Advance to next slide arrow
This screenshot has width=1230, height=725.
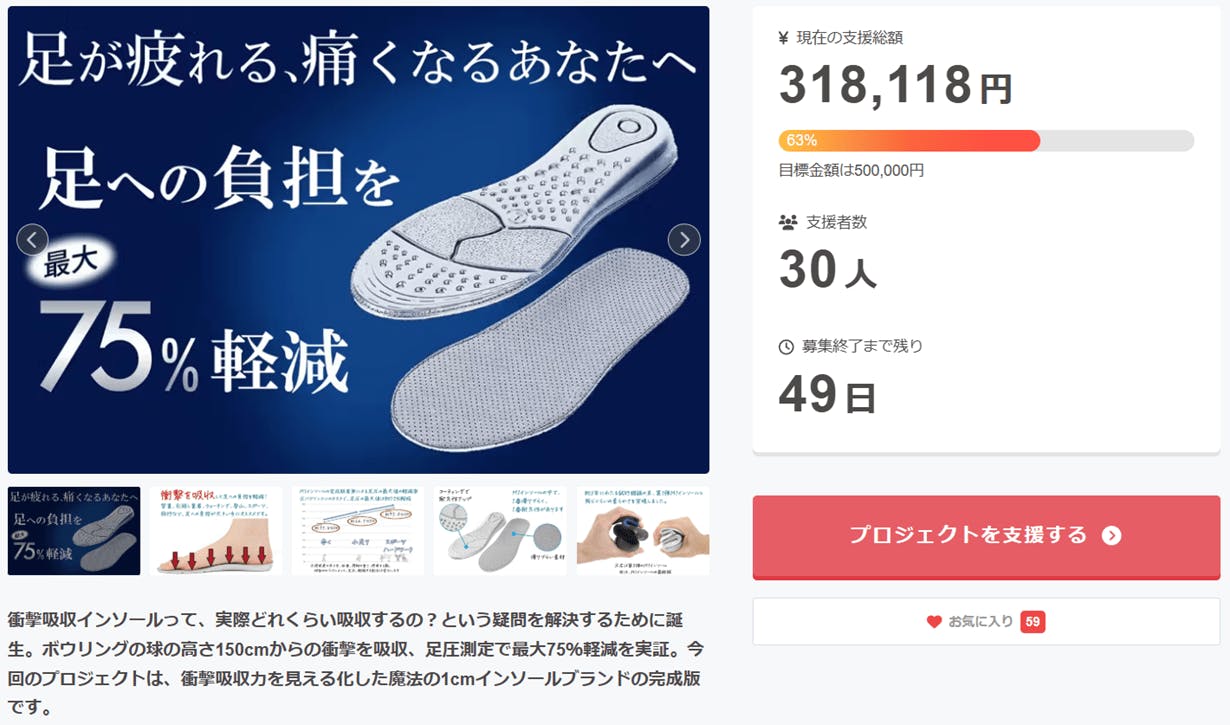pyautogui.click(x=684, y=240)
